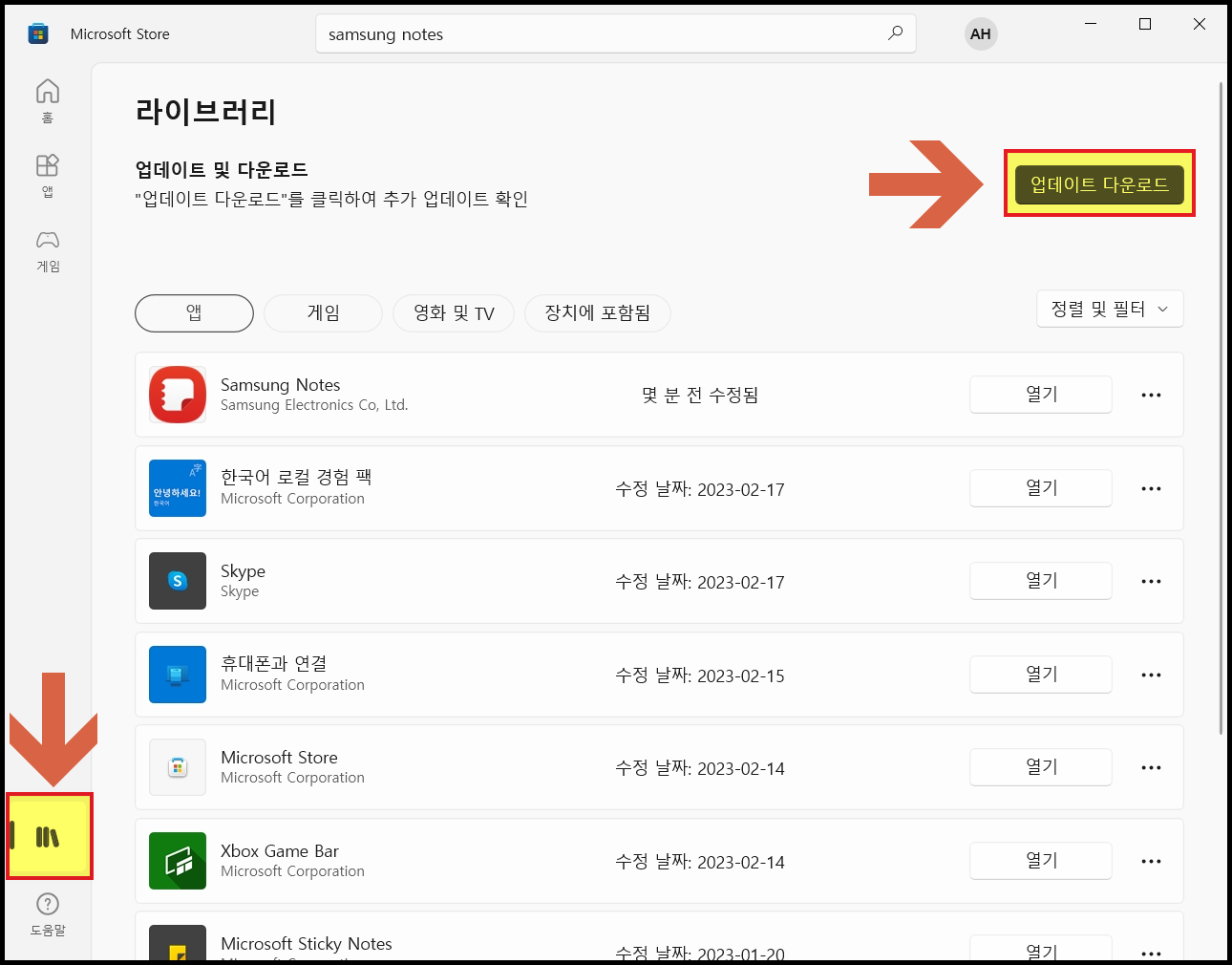Open Skype with 열기 button
1232x965 pixels.
pos(1041,581)
